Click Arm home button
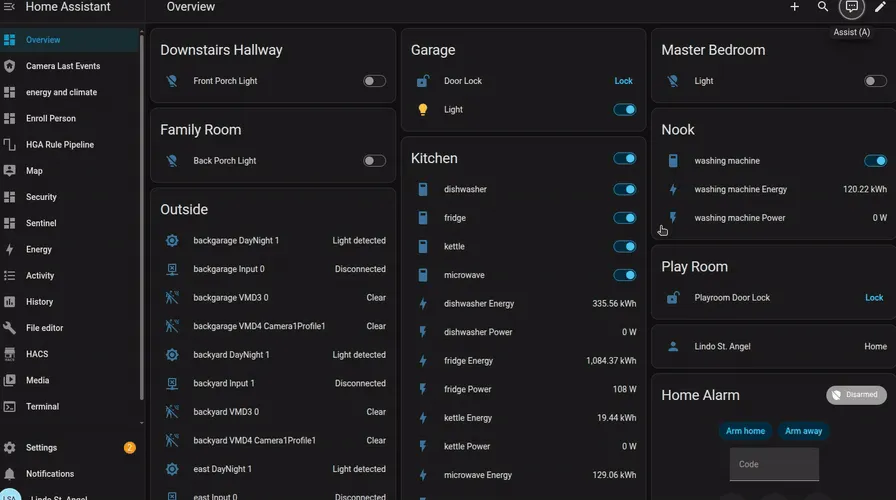The image size is (896, 500). tap(745, 431)
